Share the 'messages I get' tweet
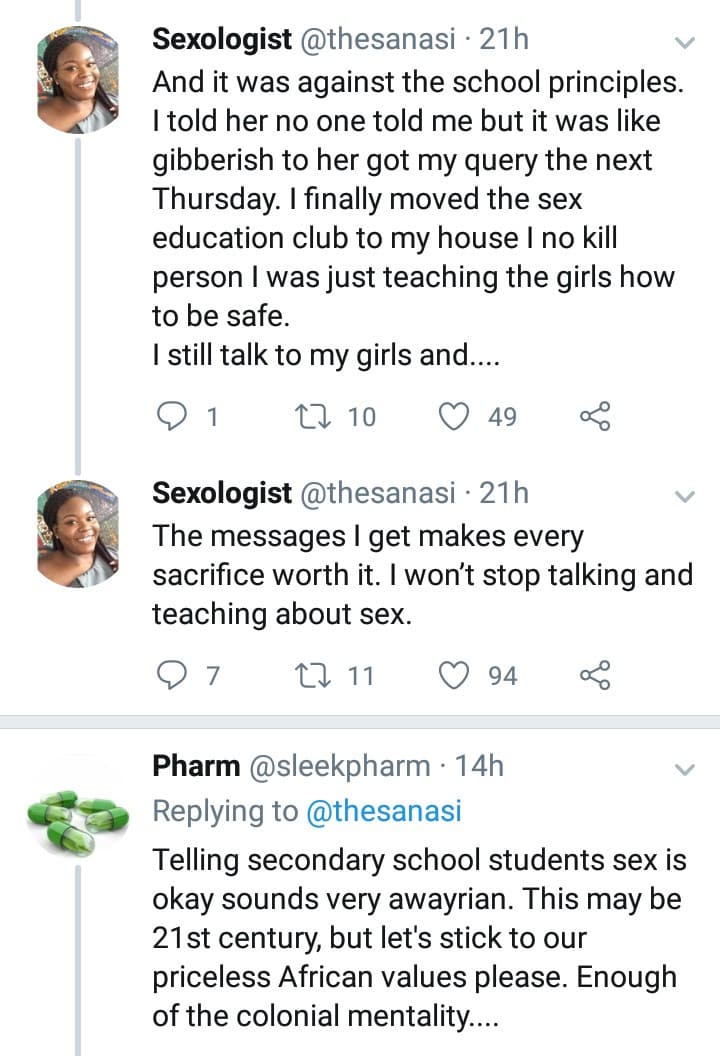This screenshot has width=720, height=1056. pyautogui.click(x=595, y=676)
